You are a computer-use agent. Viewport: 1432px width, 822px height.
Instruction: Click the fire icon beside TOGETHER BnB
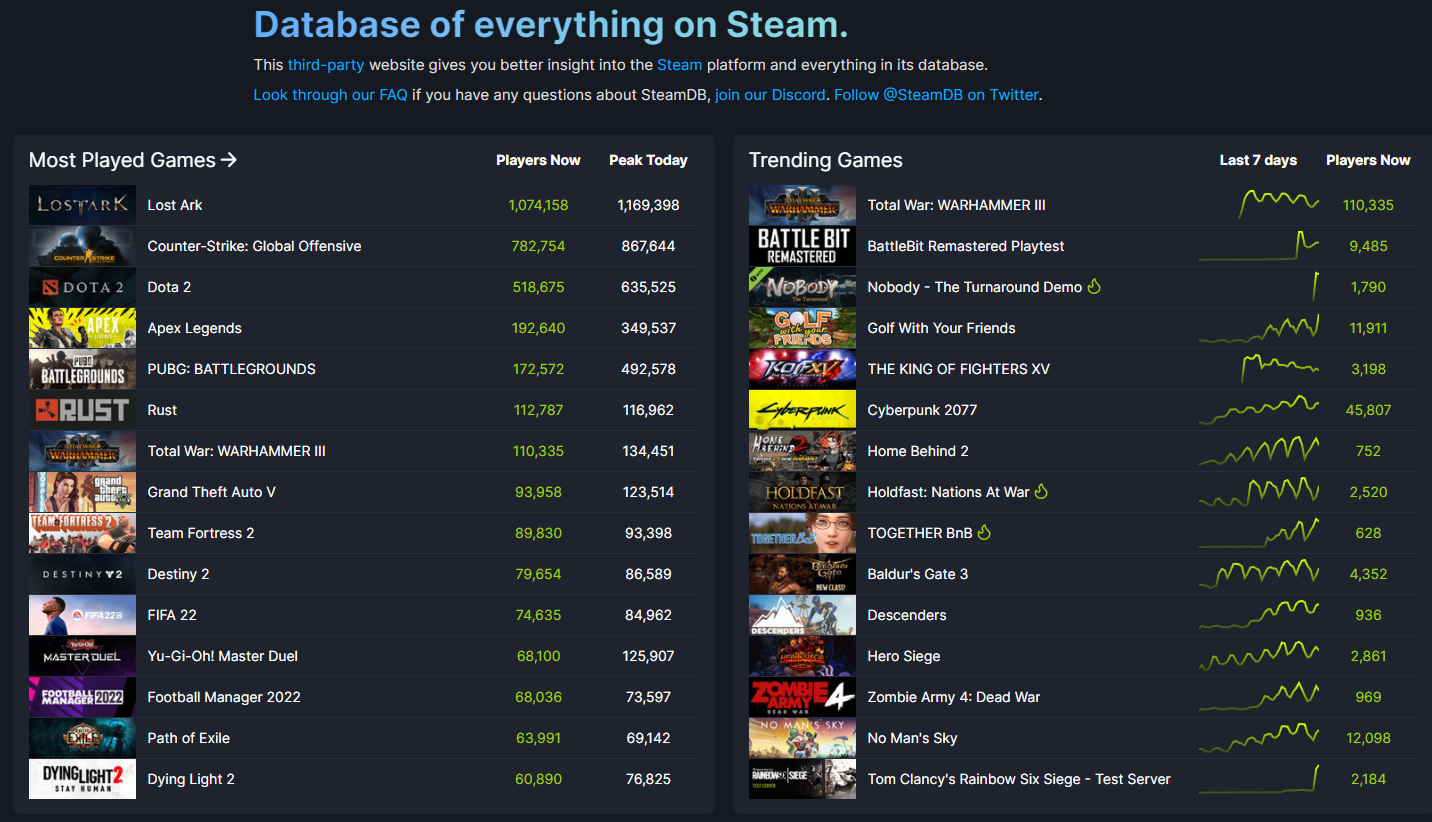click(x=984, y=533)
